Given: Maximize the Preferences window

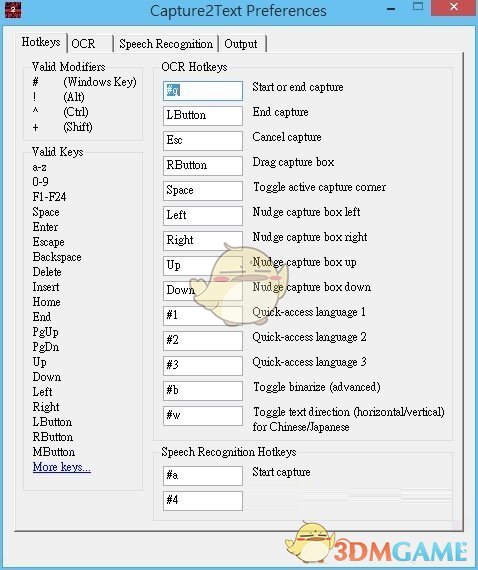Looking at the screenshot, I should click(x=418, y=7).
